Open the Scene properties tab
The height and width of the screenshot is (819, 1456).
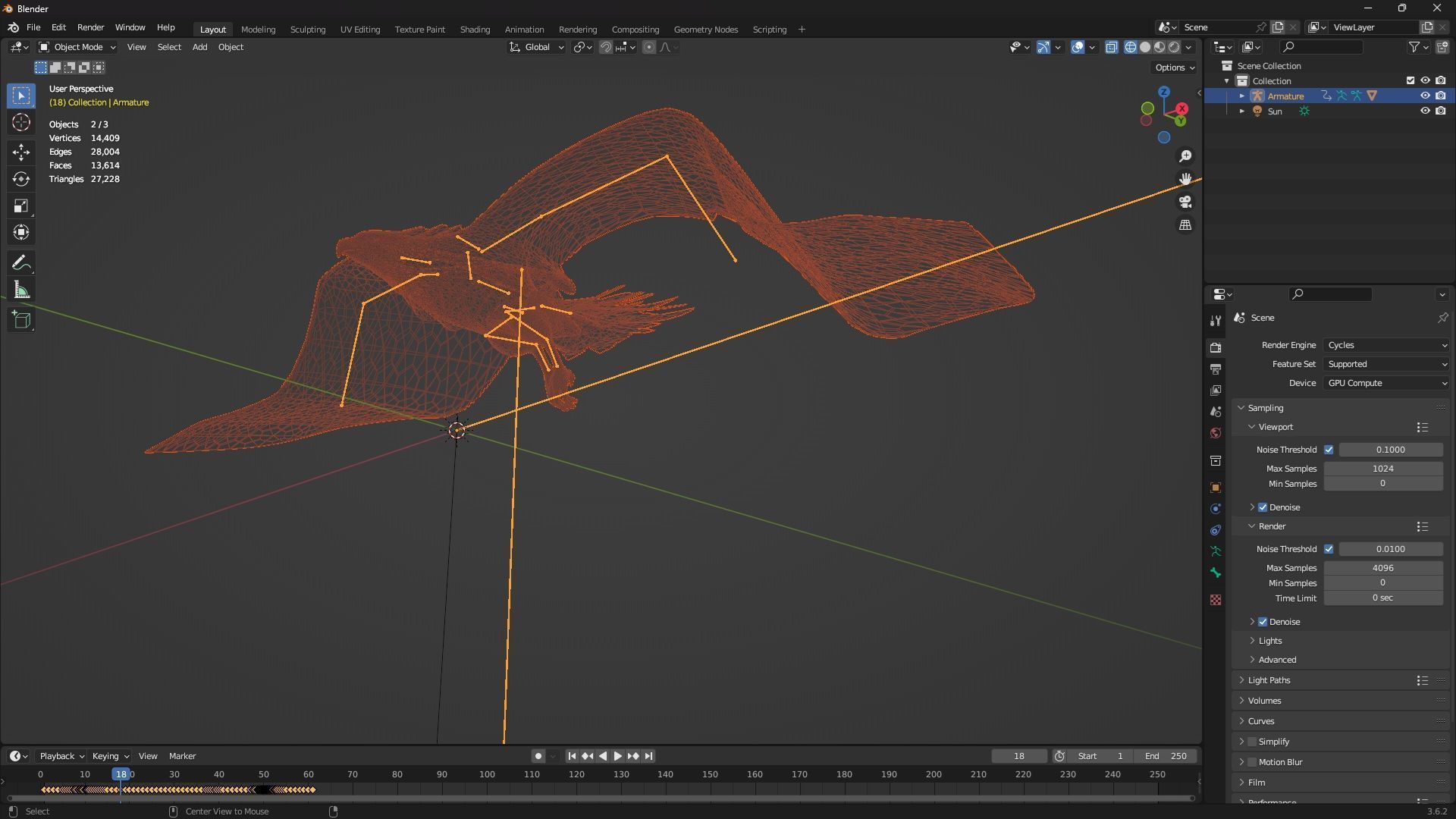pyautogui.click(x=1216, y=412)
